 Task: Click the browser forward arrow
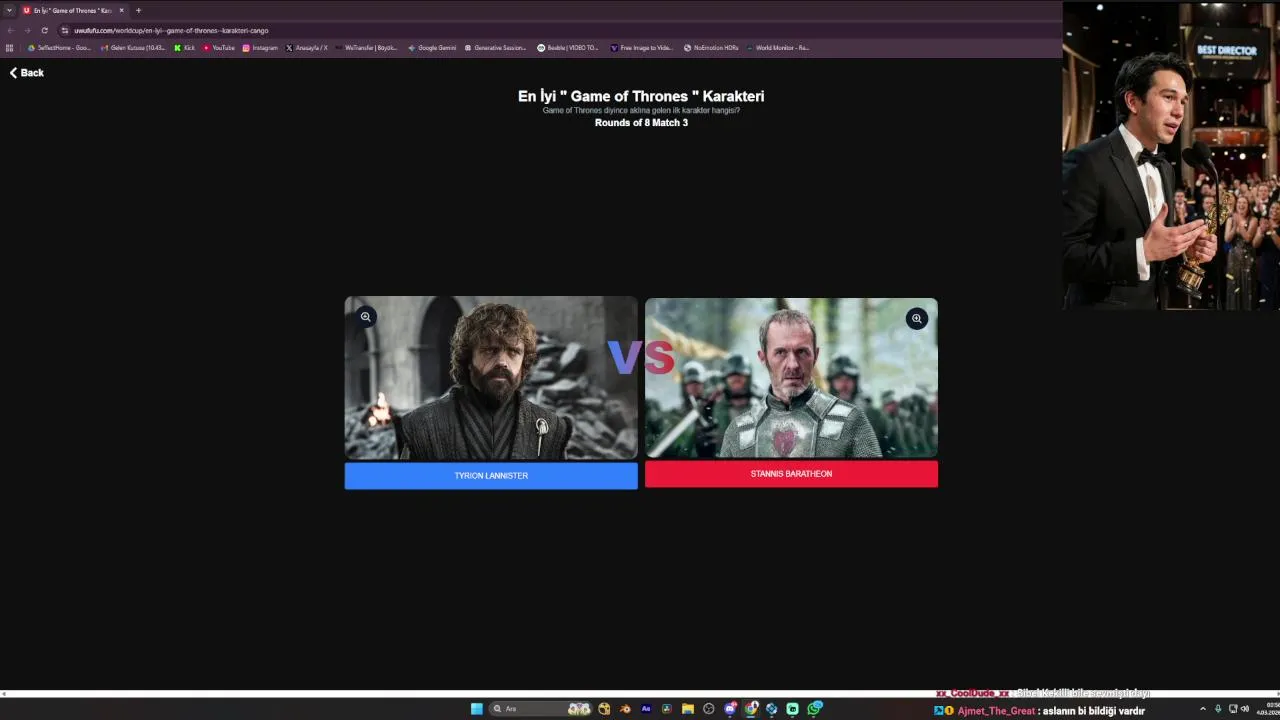pos(27,30)
